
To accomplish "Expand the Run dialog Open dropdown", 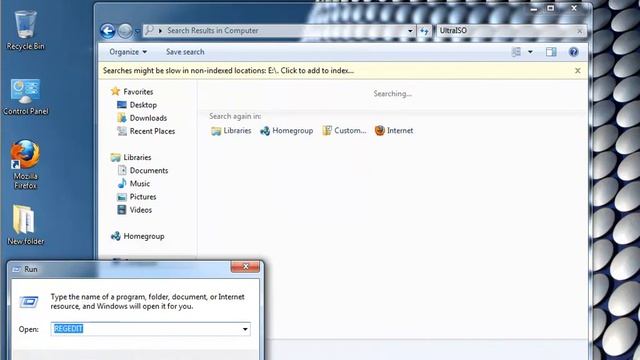I will pyautogui.click(x=245, y=329).
